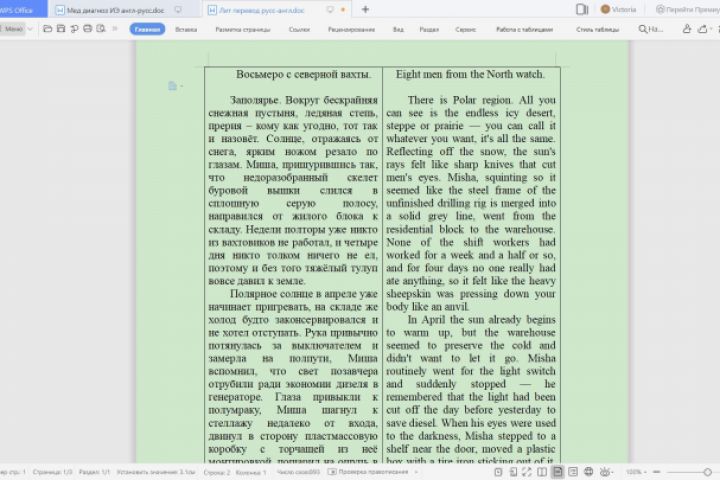Screen dimensions: 720x480
Task: Add a new document tab with plus
Action: pos(366,9)
